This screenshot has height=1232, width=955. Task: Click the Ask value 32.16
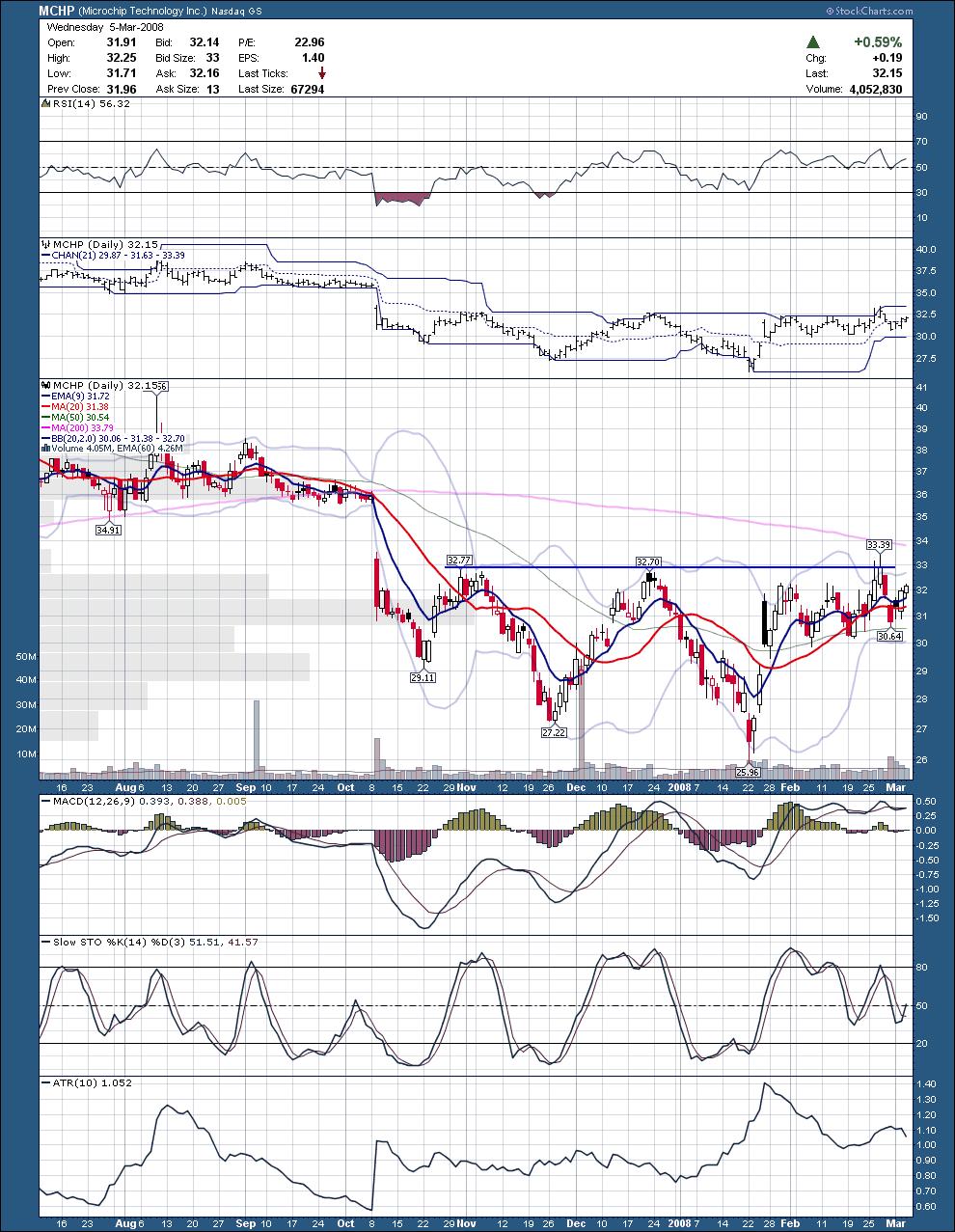tap(205, 73)
